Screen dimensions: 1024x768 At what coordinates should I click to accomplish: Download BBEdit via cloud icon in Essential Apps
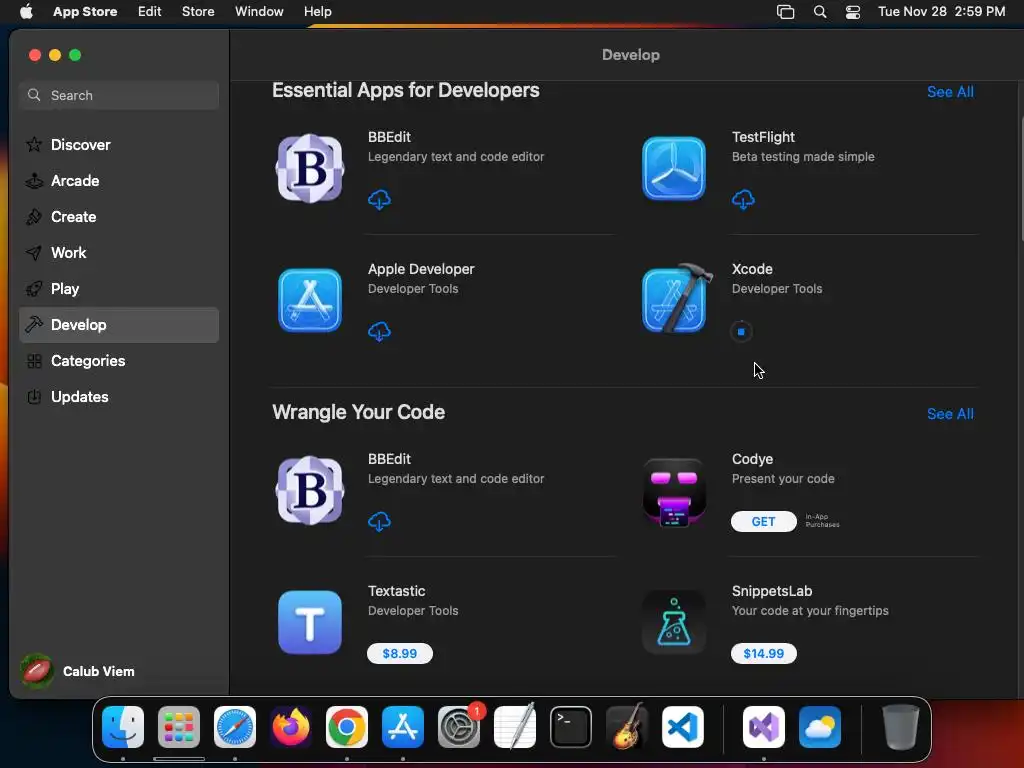(x=379, y=199)
